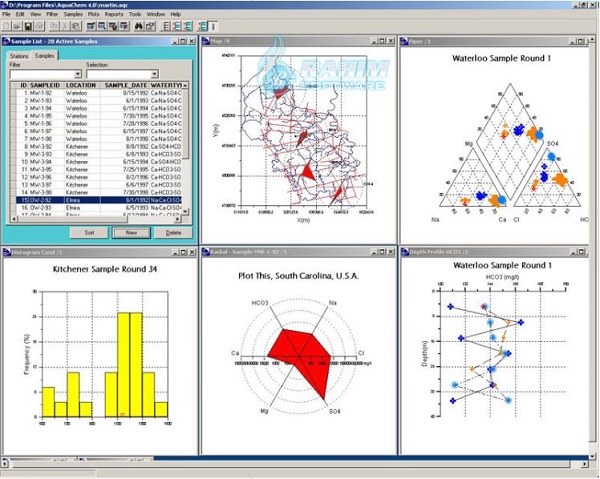This screenshot has height=479, width=600.
Task: Open the Filter dropdown in Sample List
Action: coord(78,74)
